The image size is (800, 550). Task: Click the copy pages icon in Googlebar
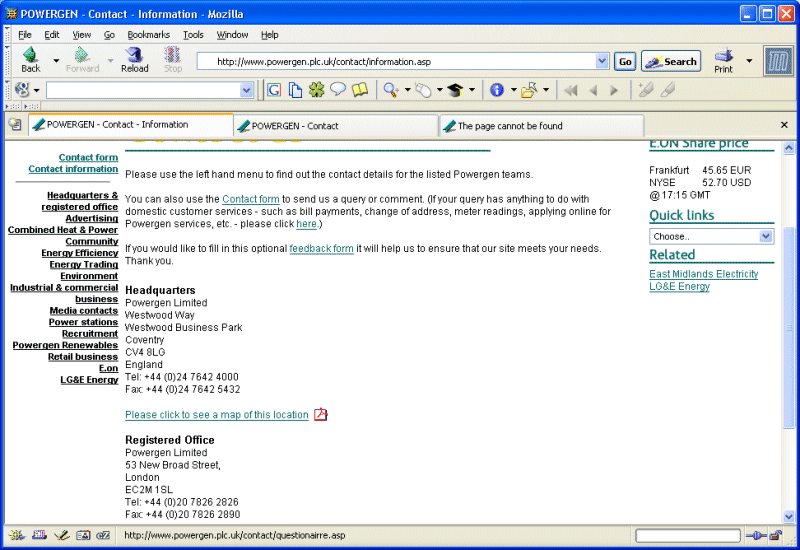295,90
